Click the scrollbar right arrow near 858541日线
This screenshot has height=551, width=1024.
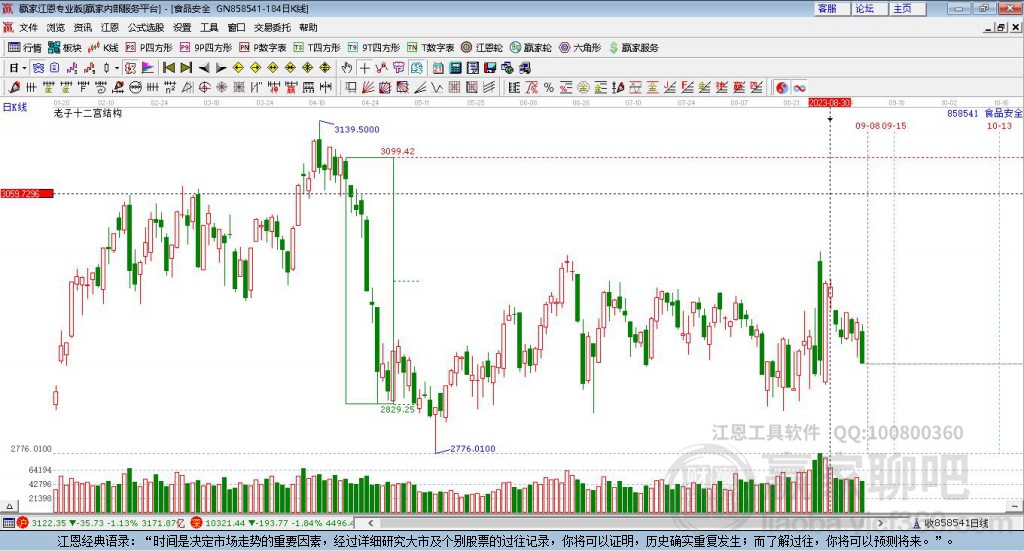[880, 523]
